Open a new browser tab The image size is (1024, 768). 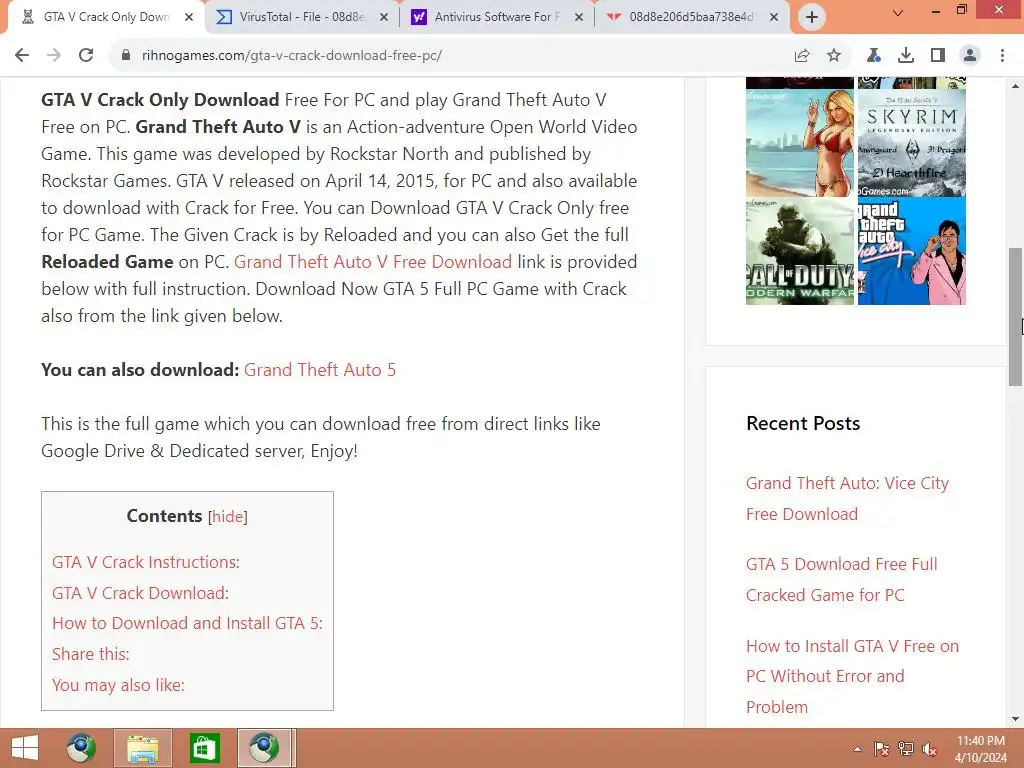point(812,17)
